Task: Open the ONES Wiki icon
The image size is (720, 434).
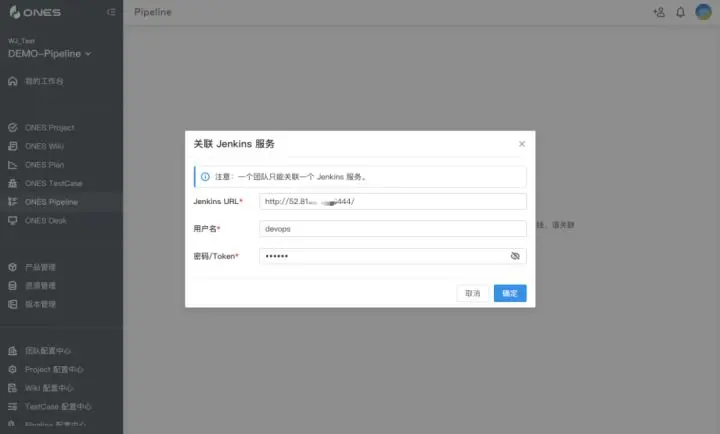Action: pyautogui.click(x=12, y=146)
